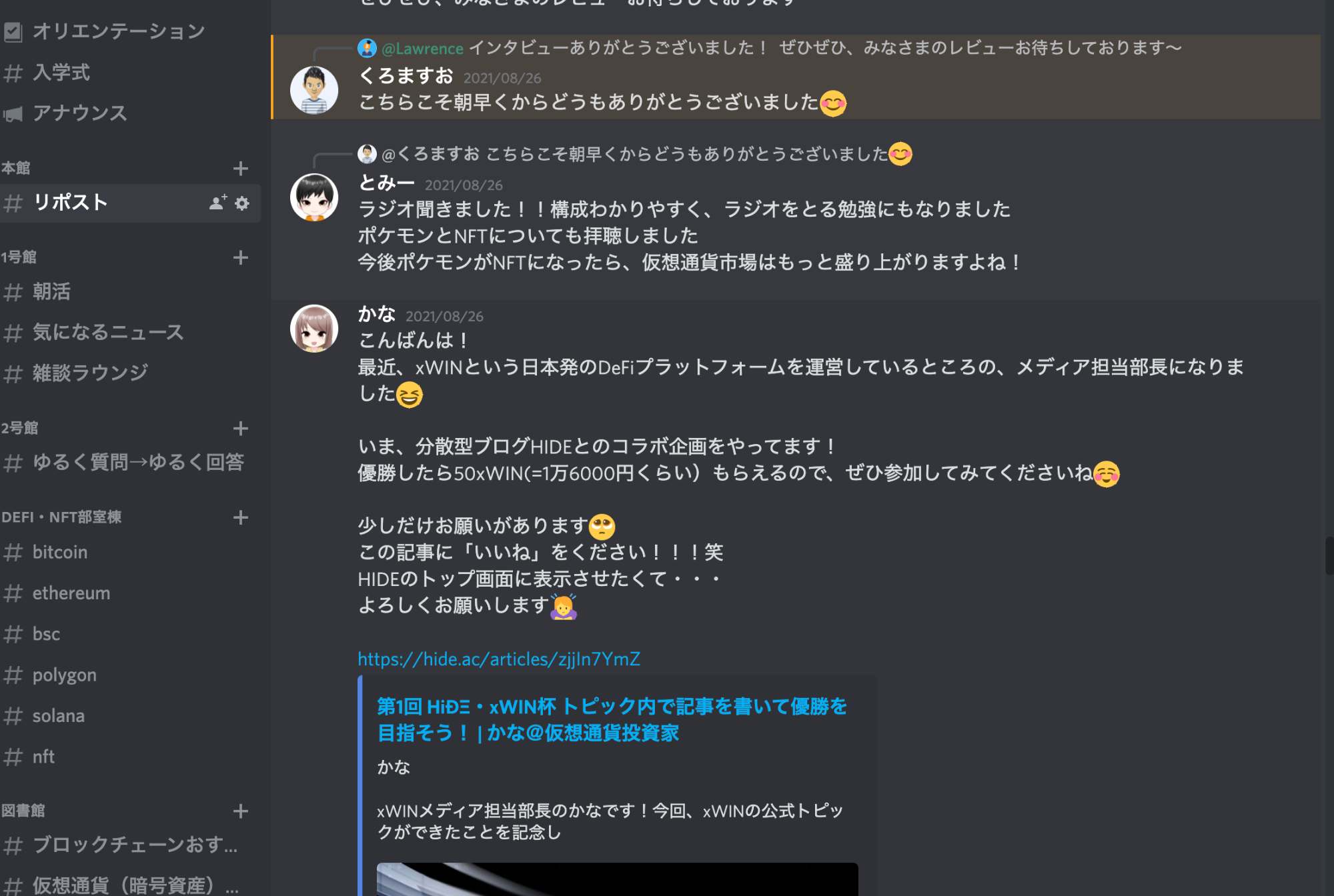Collapse the 図書館 category
1334x896 pixels.
23,811
